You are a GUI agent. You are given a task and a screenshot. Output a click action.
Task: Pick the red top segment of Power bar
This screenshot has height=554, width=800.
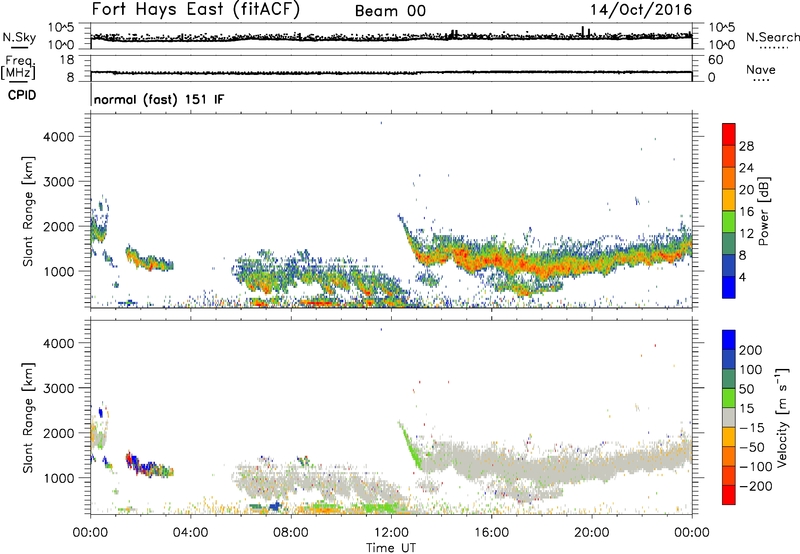coord(729,134)
